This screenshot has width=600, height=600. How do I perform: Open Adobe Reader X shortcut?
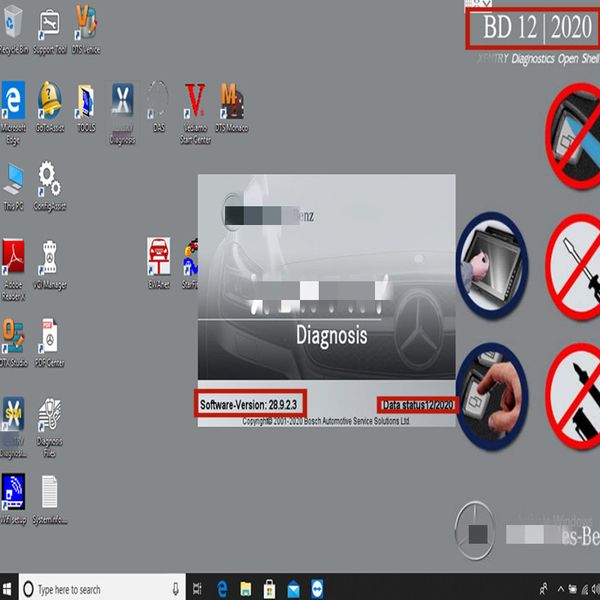13,270
